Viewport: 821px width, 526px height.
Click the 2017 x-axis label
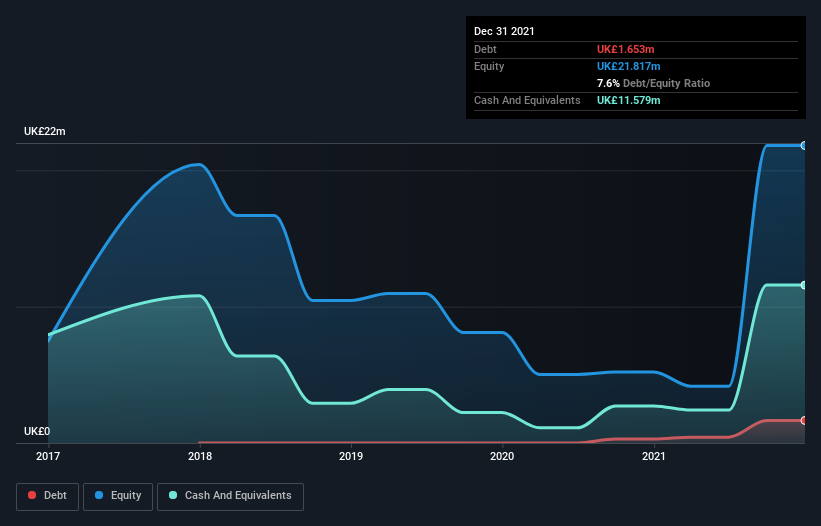48,456
